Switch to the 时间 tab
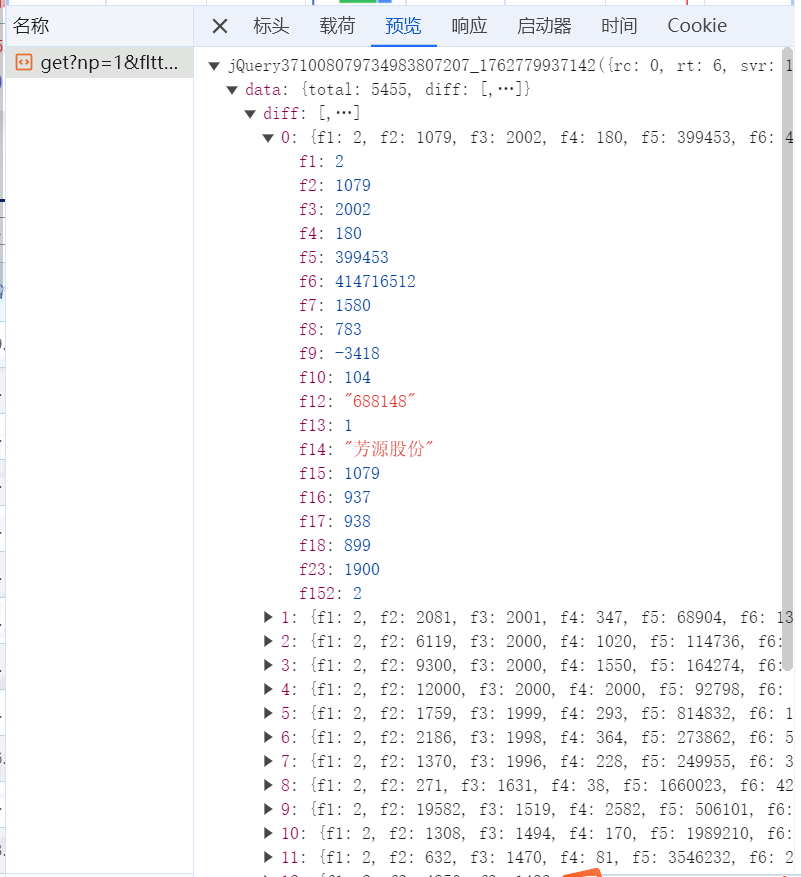Image resolution: width=801 pixels, height=877 pixels. pyautogui.click(x=619, y=26)
